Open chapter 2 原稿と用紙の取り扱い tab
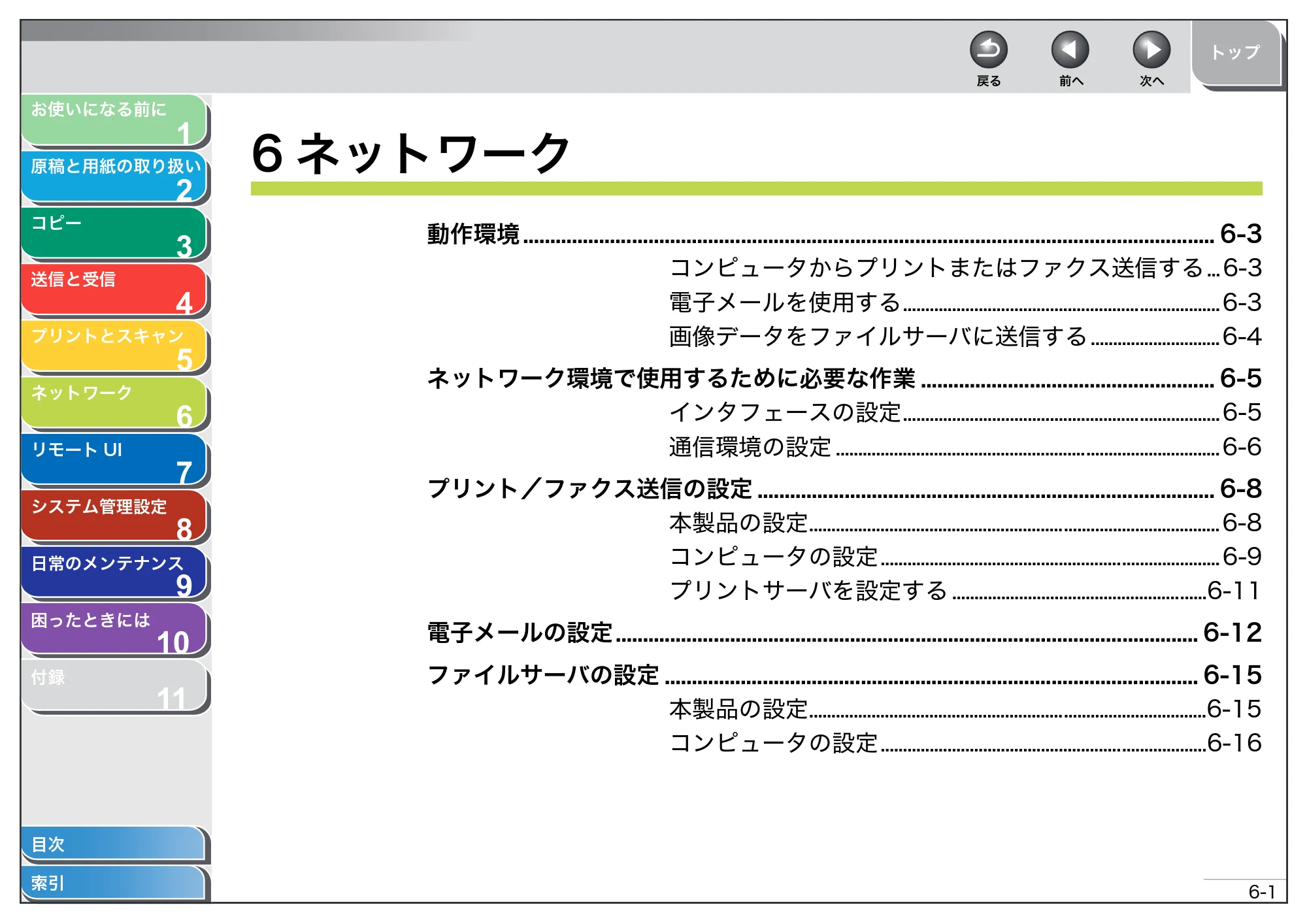 click(x=114, y=177)
